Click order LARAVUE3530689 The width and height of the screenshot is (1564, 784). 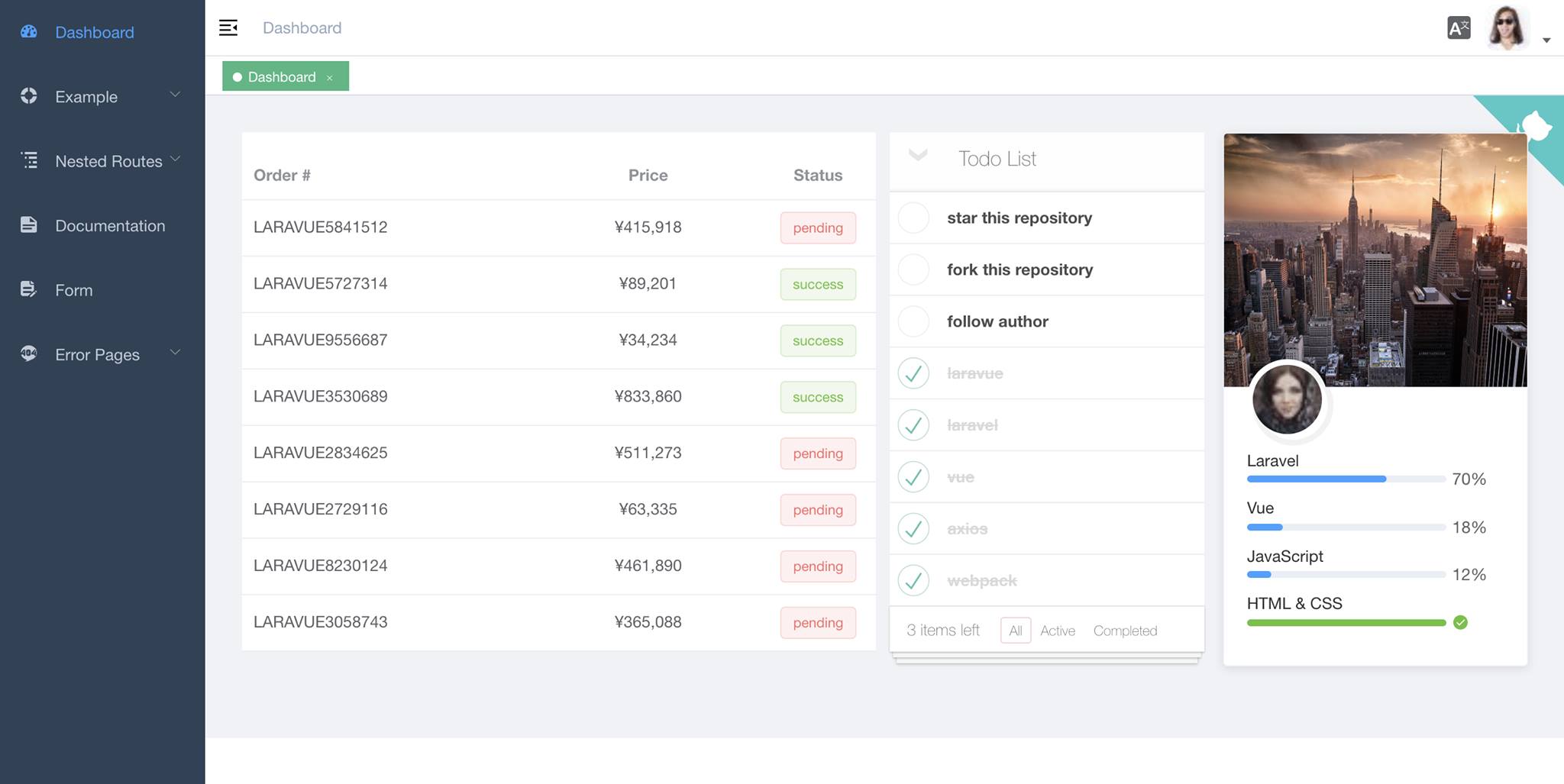(x=321, y=396)
